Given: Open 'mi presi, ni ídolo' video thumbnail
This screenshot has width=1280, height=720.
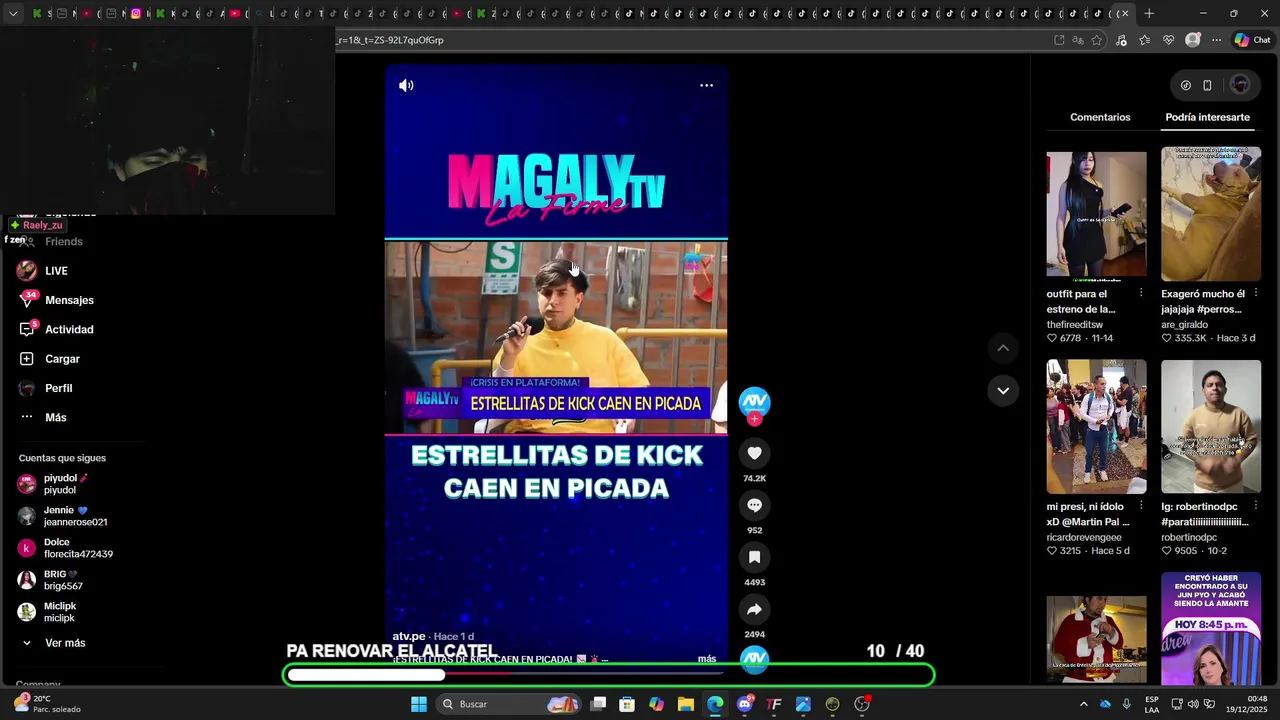Looking at the screenshot, I should tap(1096, 426).
